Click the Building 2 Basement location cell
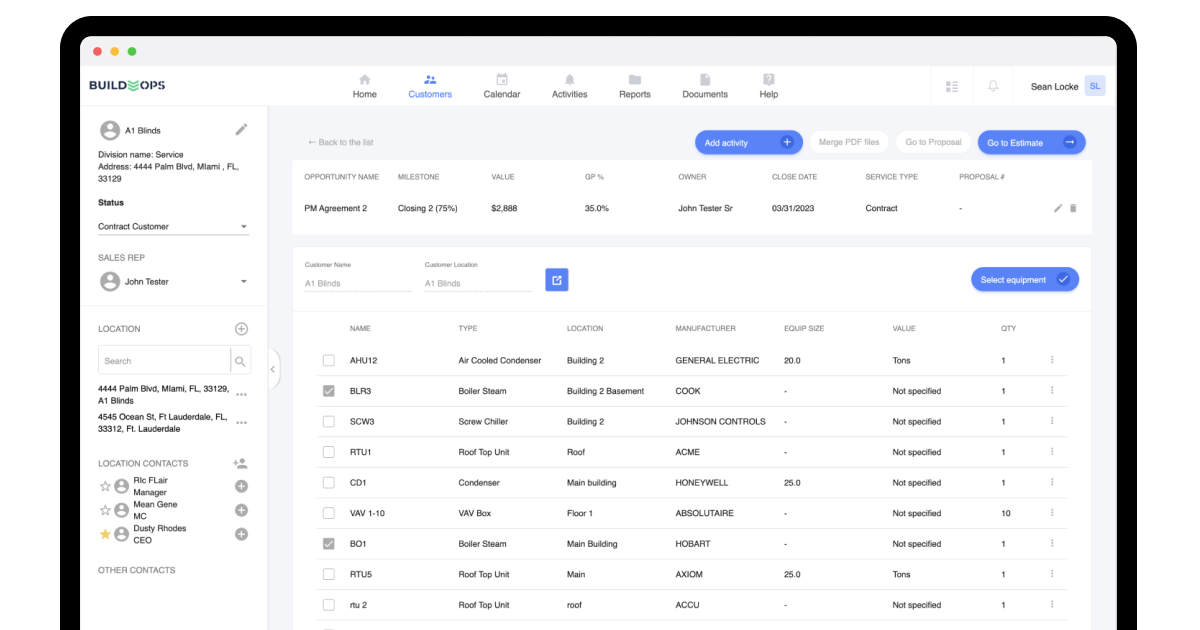1200x630 pixels. pos(605,391)
